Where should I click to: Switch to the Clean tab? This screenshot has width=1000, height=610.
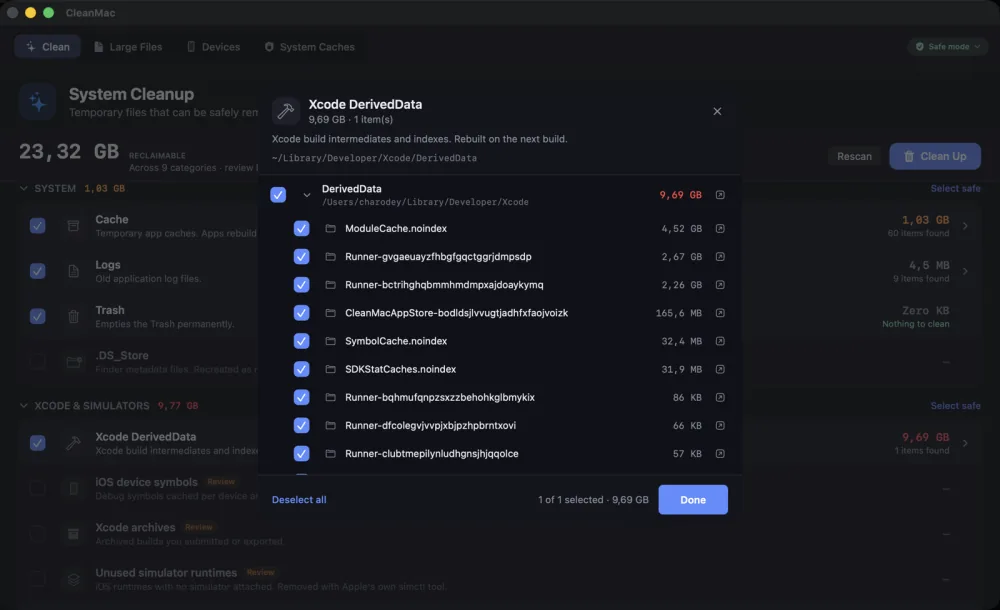coord(48,47)
